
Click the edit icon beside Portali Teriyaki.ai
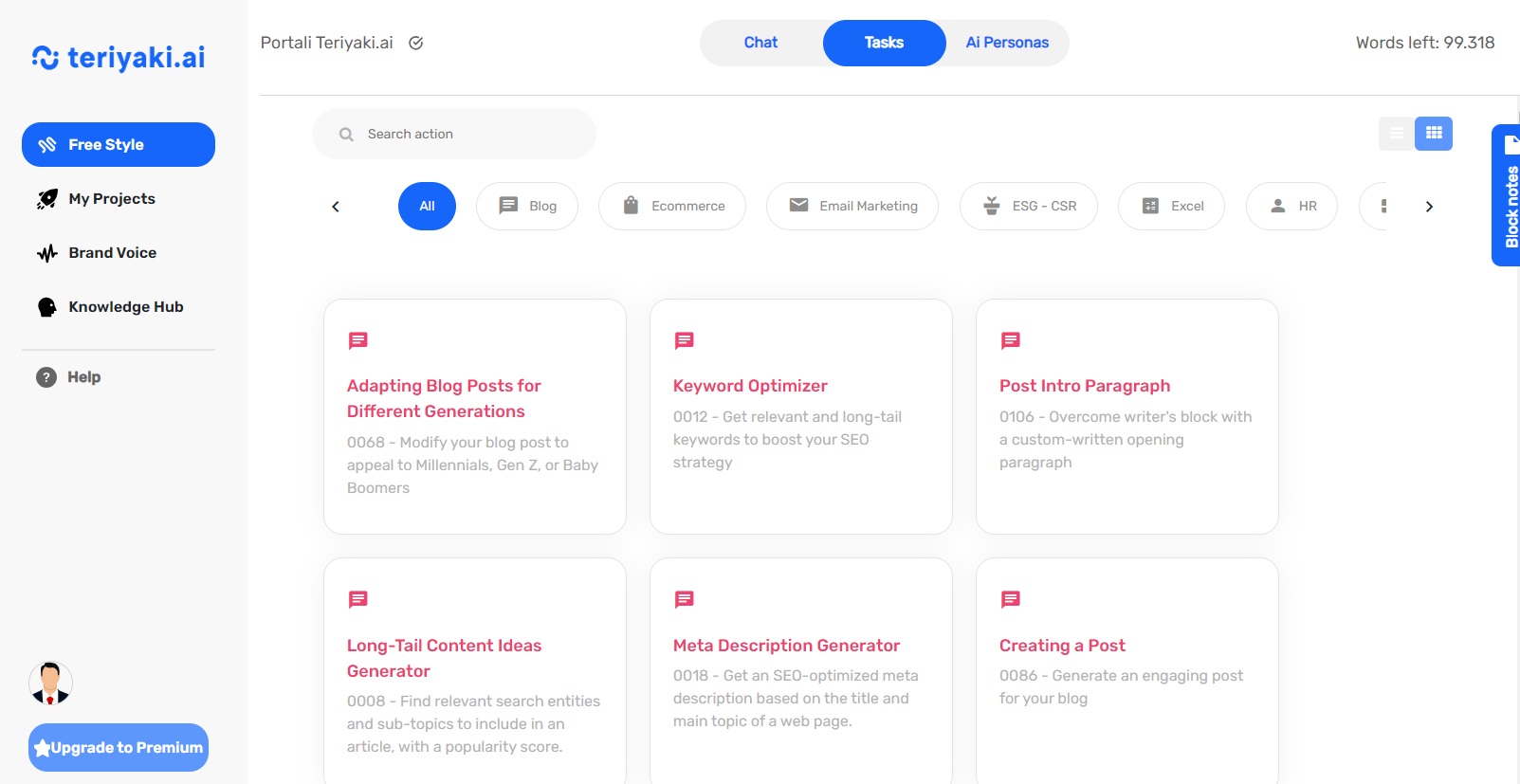415,43
